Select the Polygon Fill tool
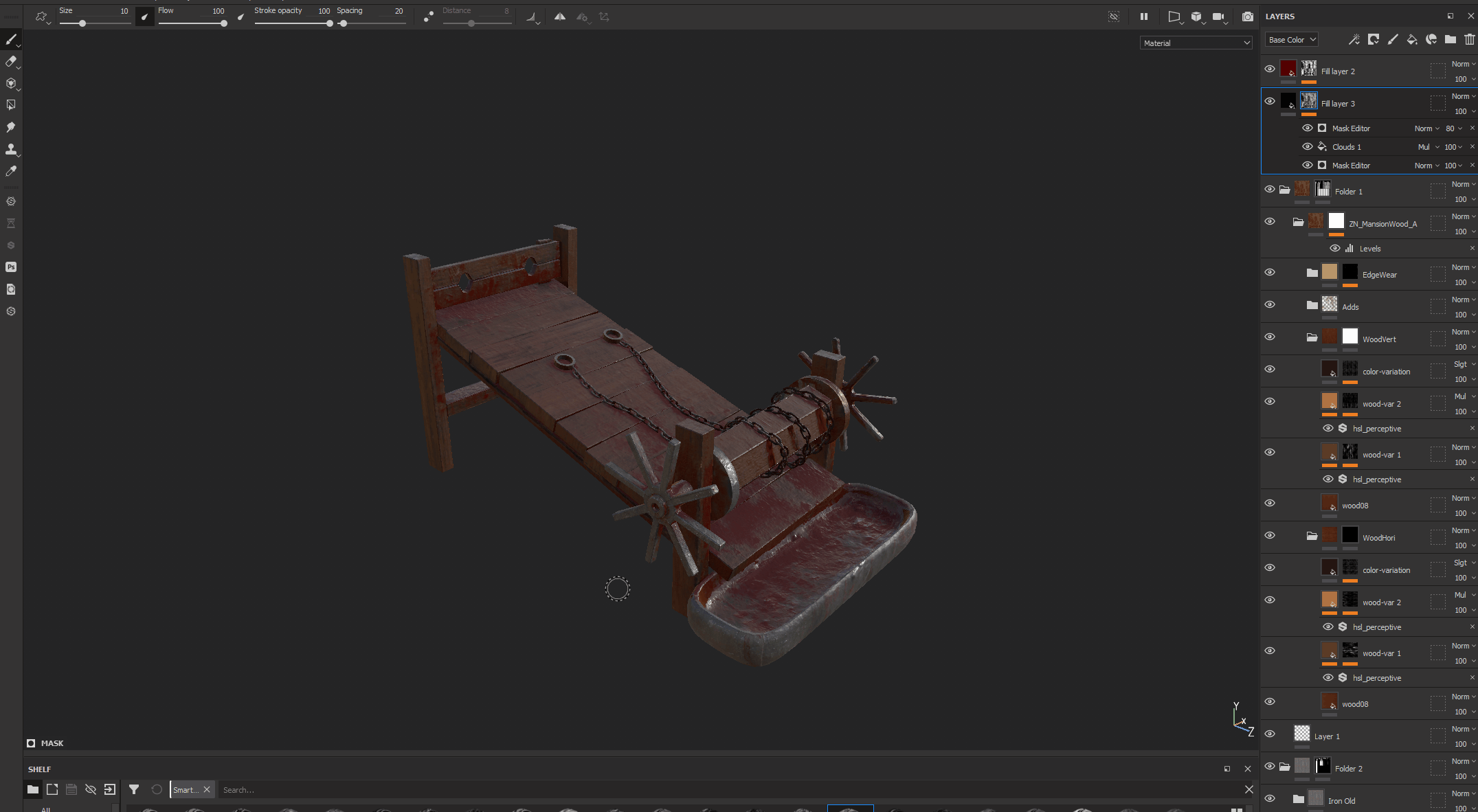This screenshot has height=812, width=1478. tap(11, 105)
